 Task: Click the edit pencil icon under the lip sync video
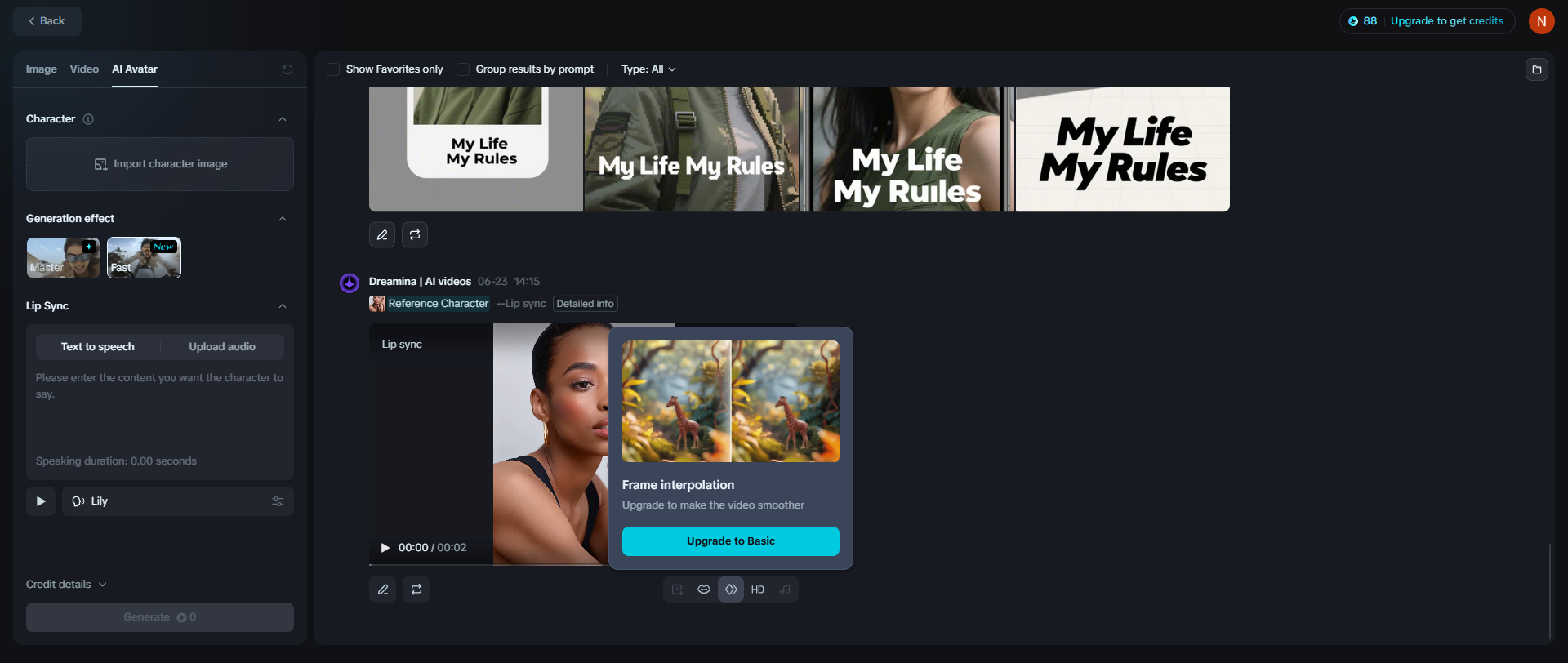(x=383, y=590)
